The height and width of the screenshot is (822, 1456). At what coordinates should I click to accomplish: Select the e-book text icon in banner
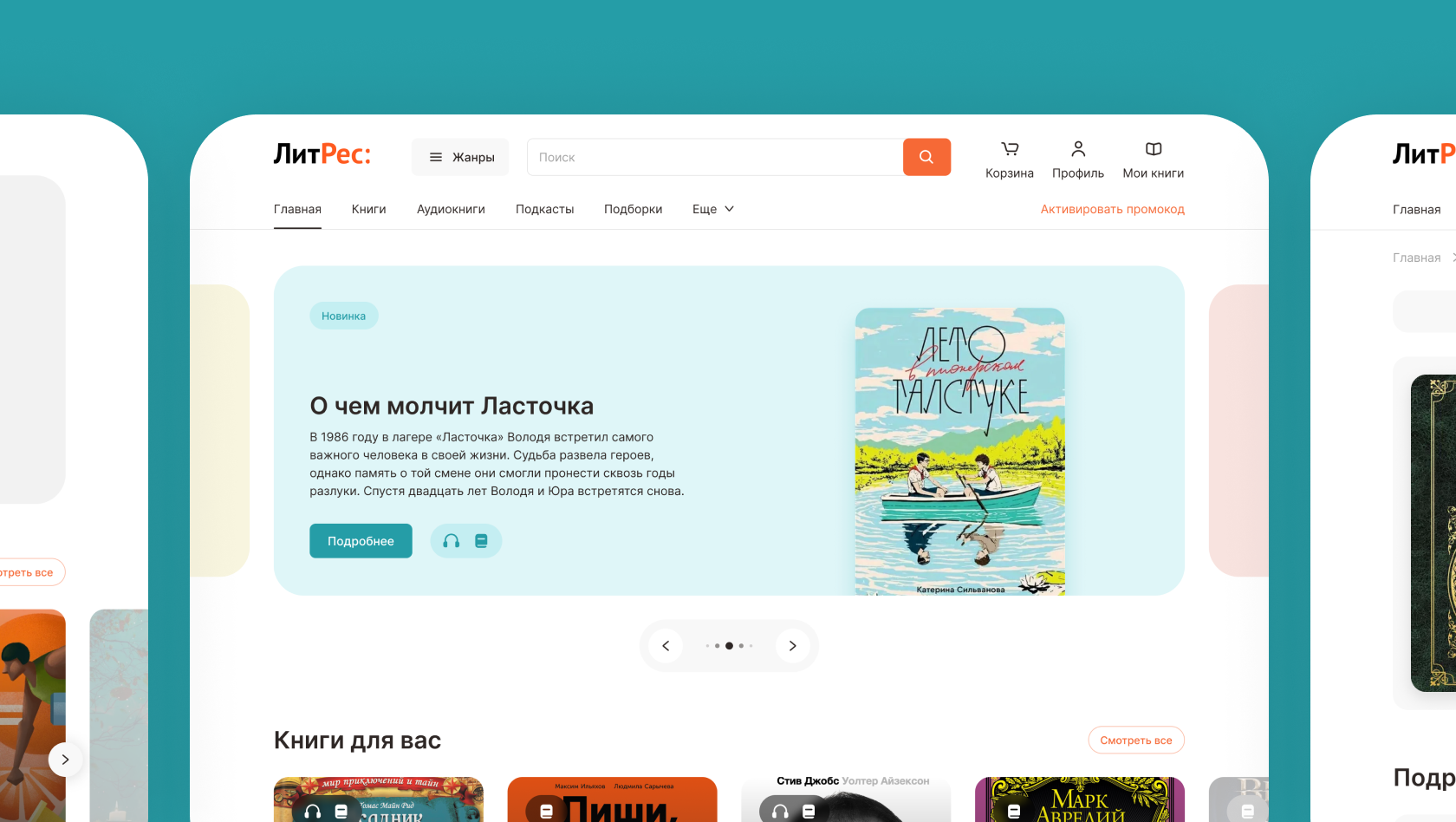481,541
